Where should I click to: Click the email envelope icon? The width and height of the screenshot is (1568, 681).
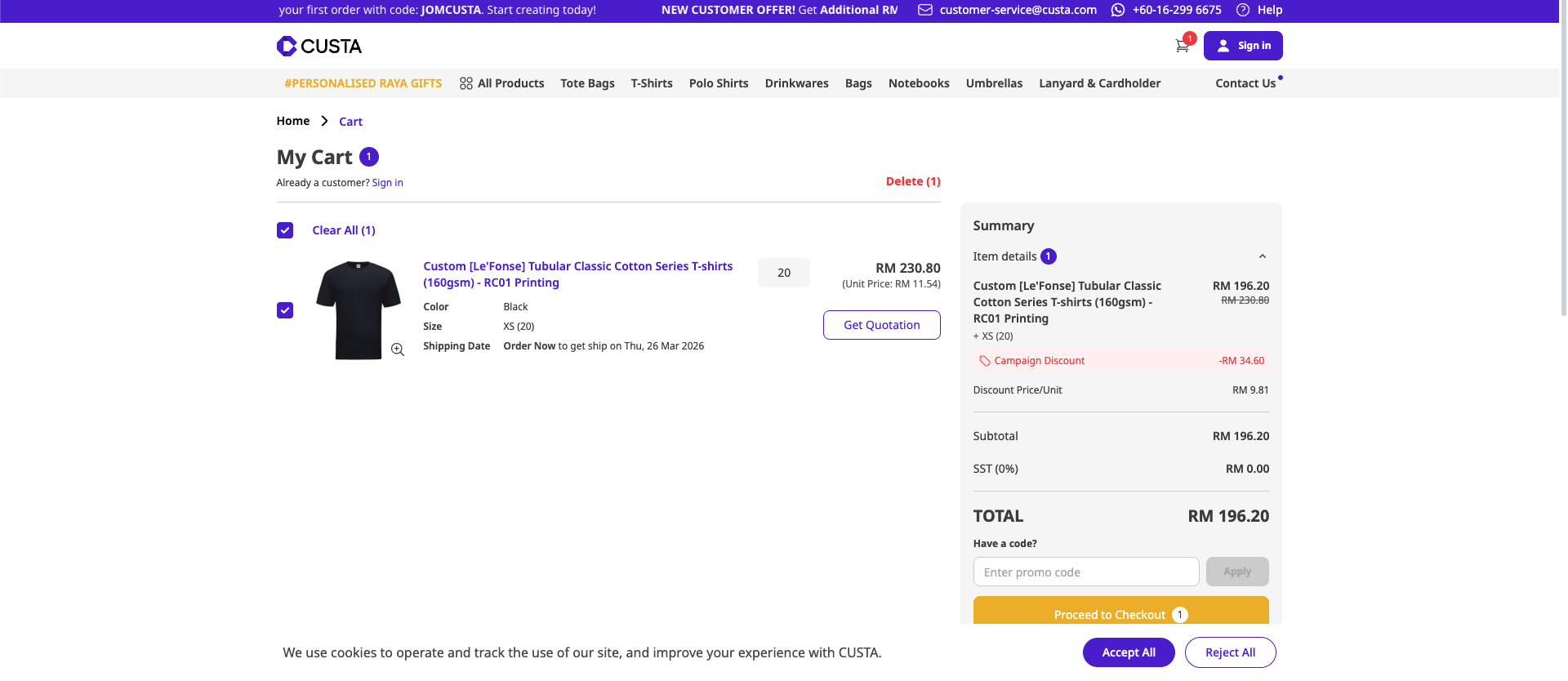click(x=925, y=10)
